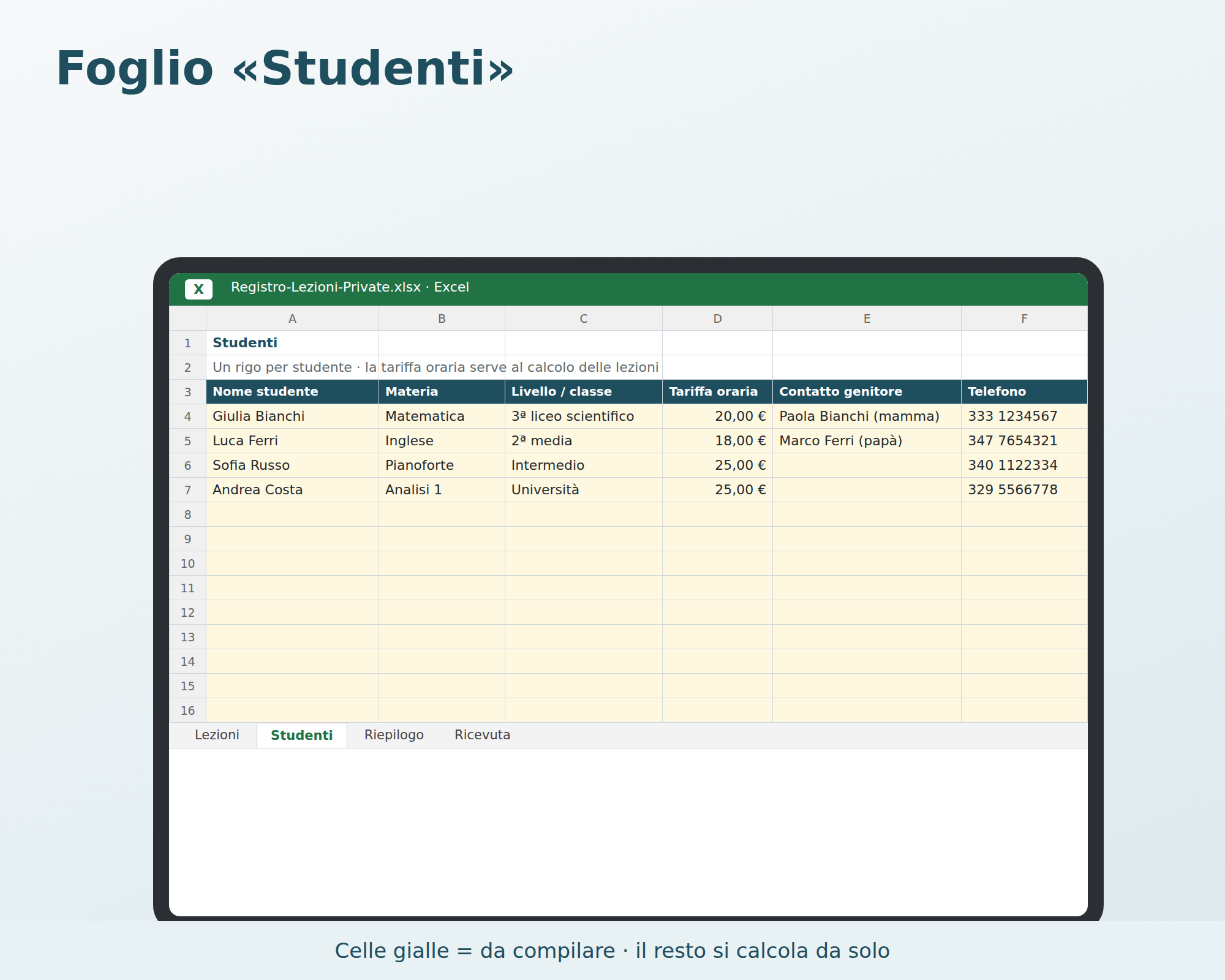Switch to the Lezioni sheet tab
The height and width of the screenshot is (980, 1225).
click(x=217, y=735)
